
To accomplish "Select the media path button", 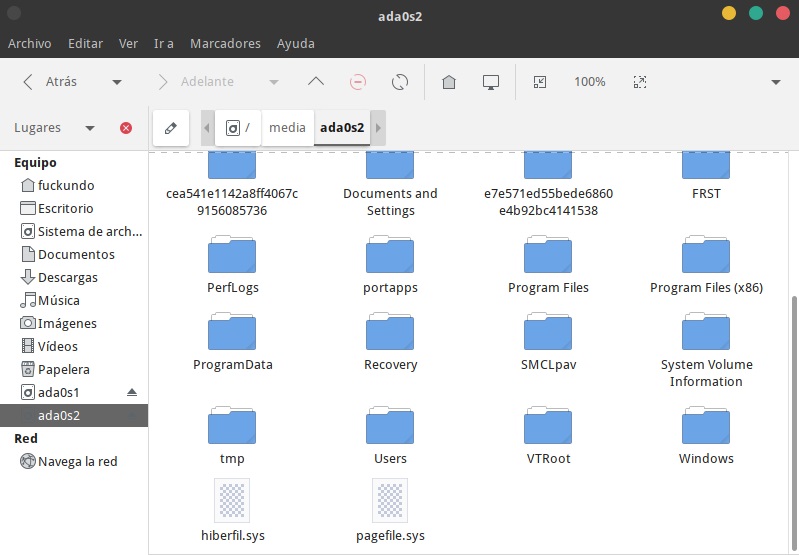I will click(287, 127).
